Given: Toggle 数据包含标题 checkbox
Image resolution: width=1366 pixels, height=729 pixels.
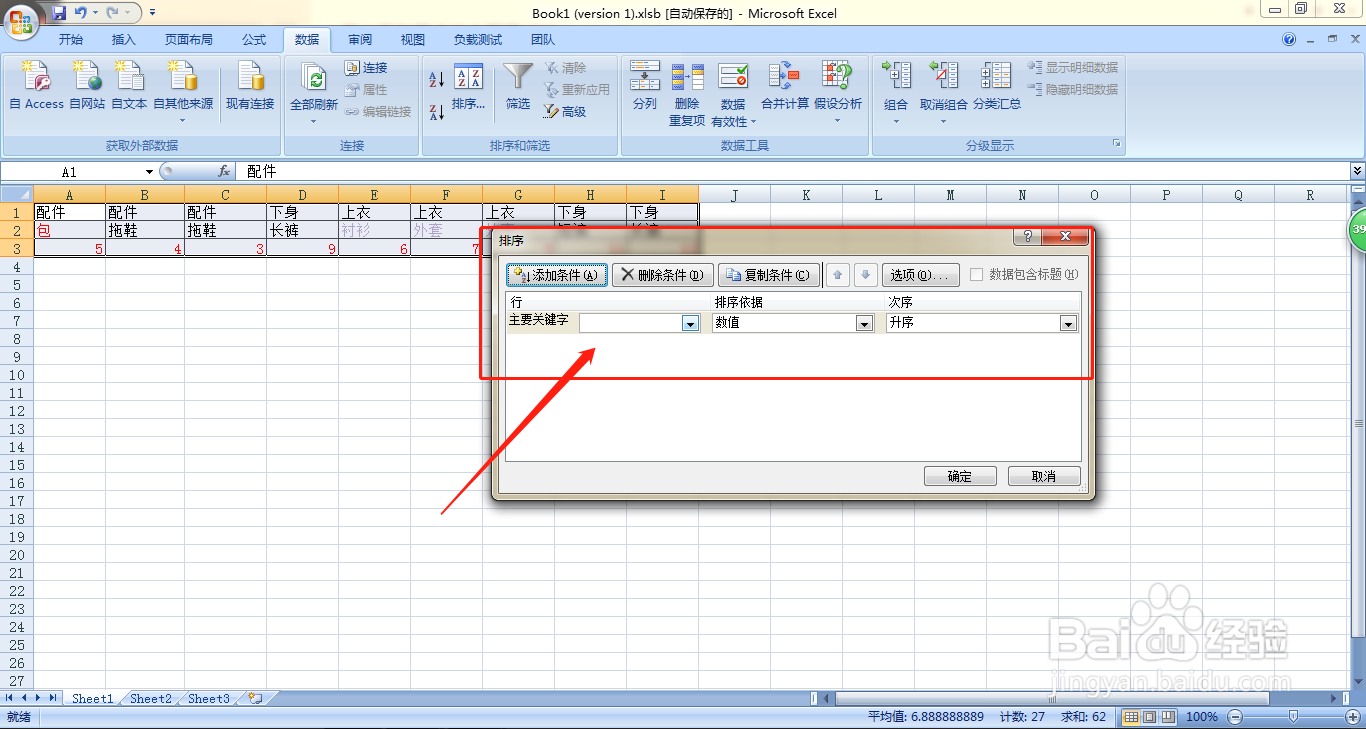Looking at the screenshot, I should coord(977,275).
